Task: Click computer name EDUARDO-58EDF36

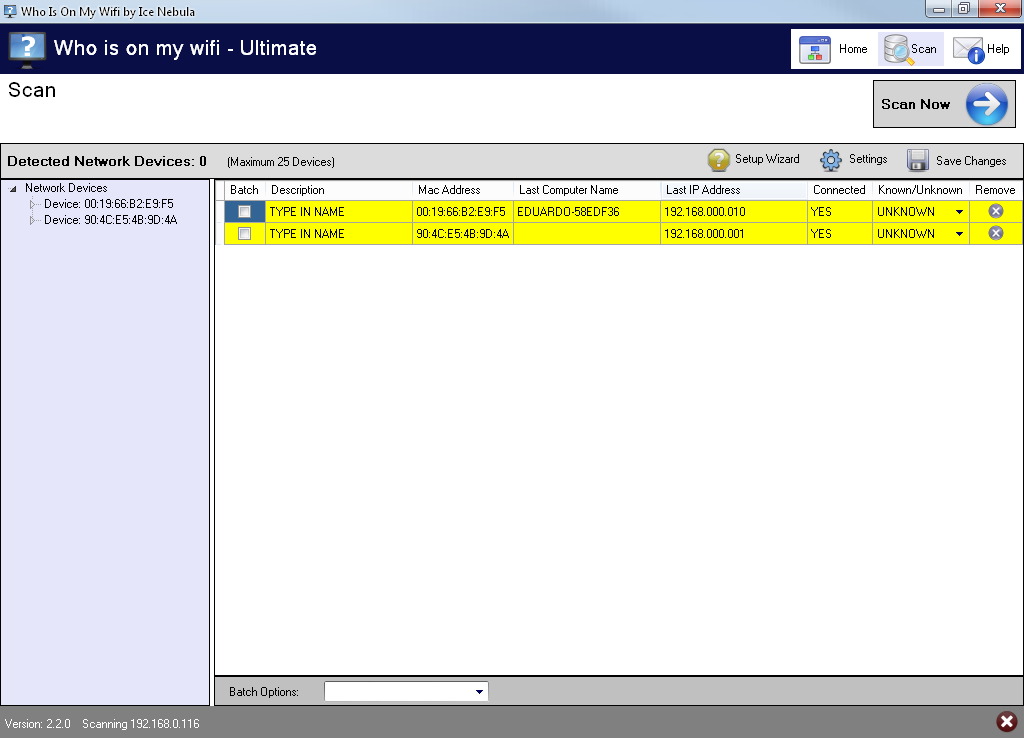Action: [568, 212]
